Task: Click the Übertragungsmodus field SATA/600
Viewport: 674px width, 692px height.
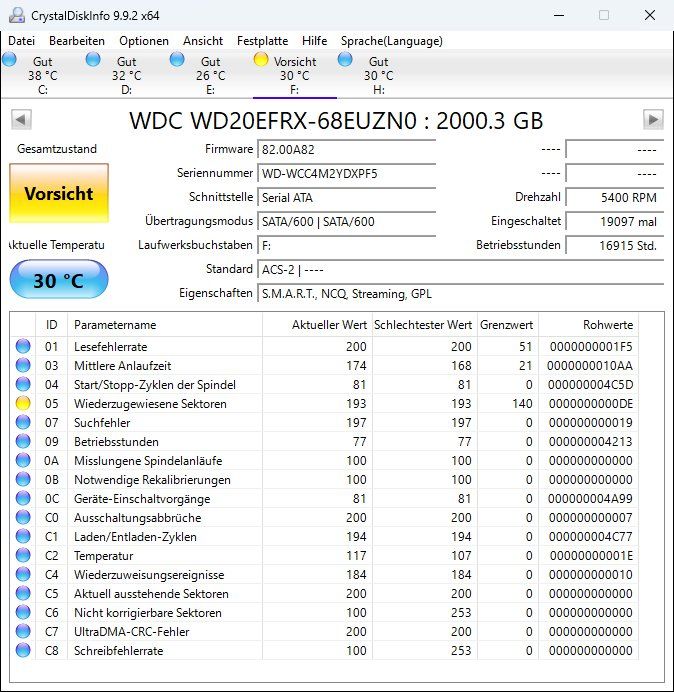Action: (x=346, y=221)
